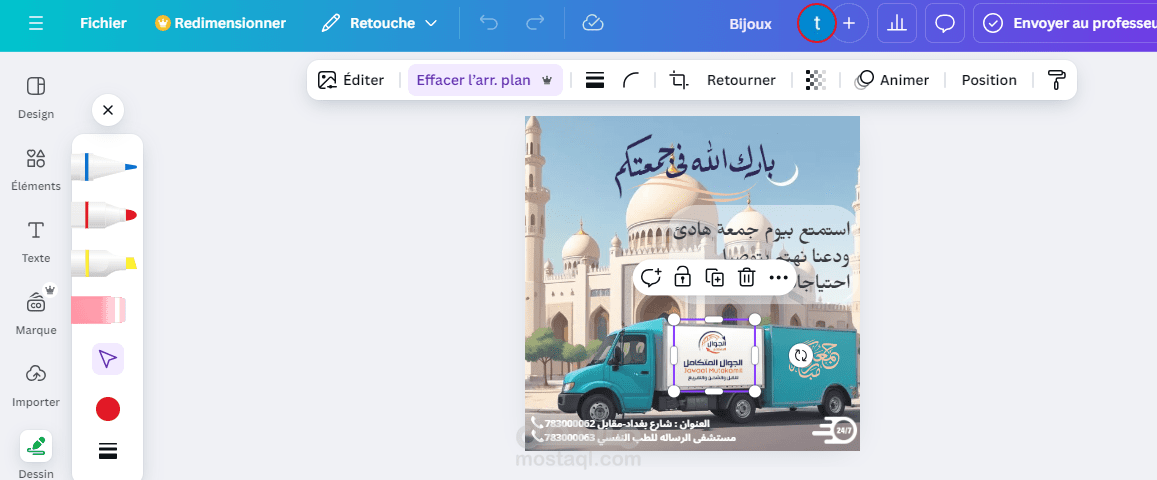The height and width of the screenshot is (480, 1157).
Task: Open more options three dots menu
Action: click(x=778, y=278)
